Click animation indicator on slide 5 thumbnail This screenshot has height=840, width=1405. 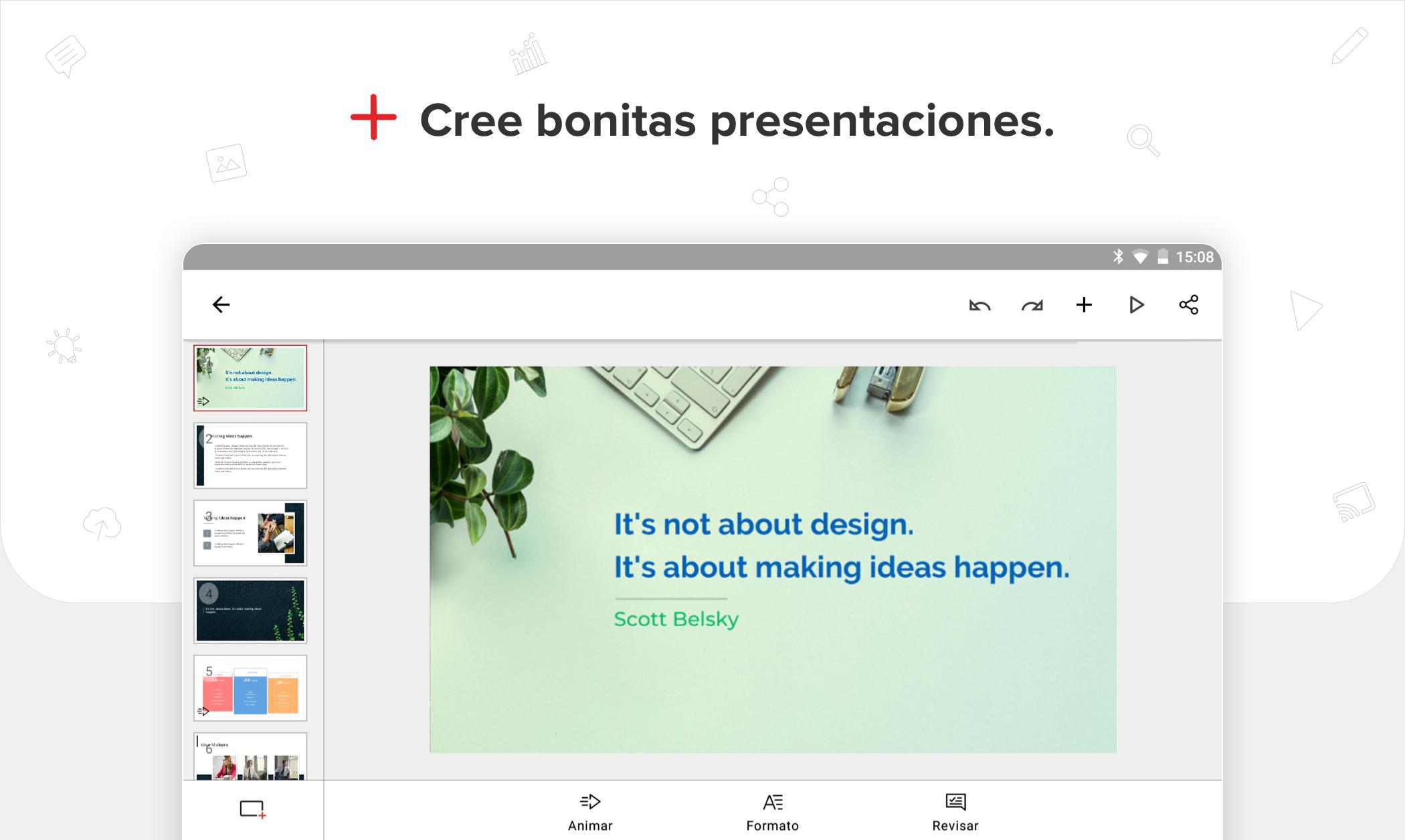[203, 711]
